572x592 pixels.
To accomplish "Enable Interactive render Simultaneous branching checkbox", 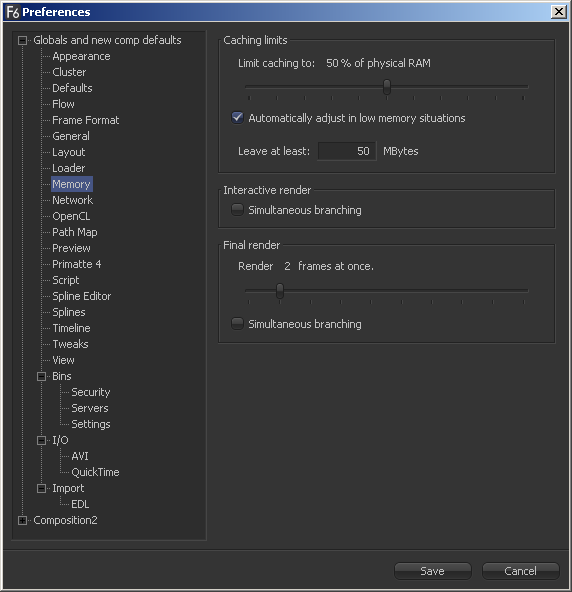I will (237, 210).
